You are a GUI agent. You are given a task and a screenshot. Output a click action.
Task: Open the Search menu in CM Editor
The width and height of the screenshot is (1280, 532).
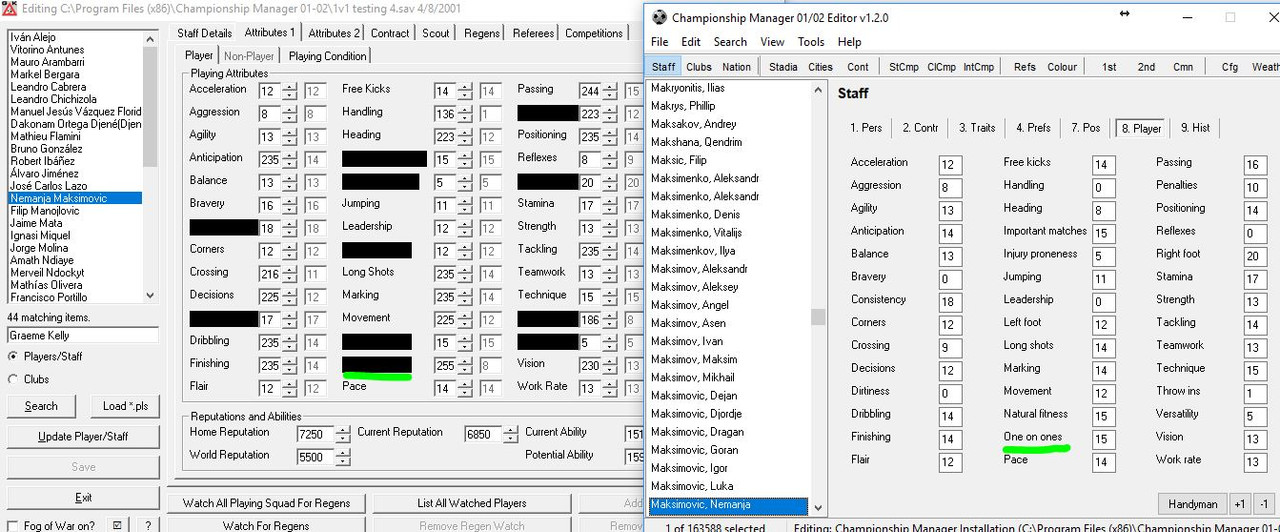[730, 42]
